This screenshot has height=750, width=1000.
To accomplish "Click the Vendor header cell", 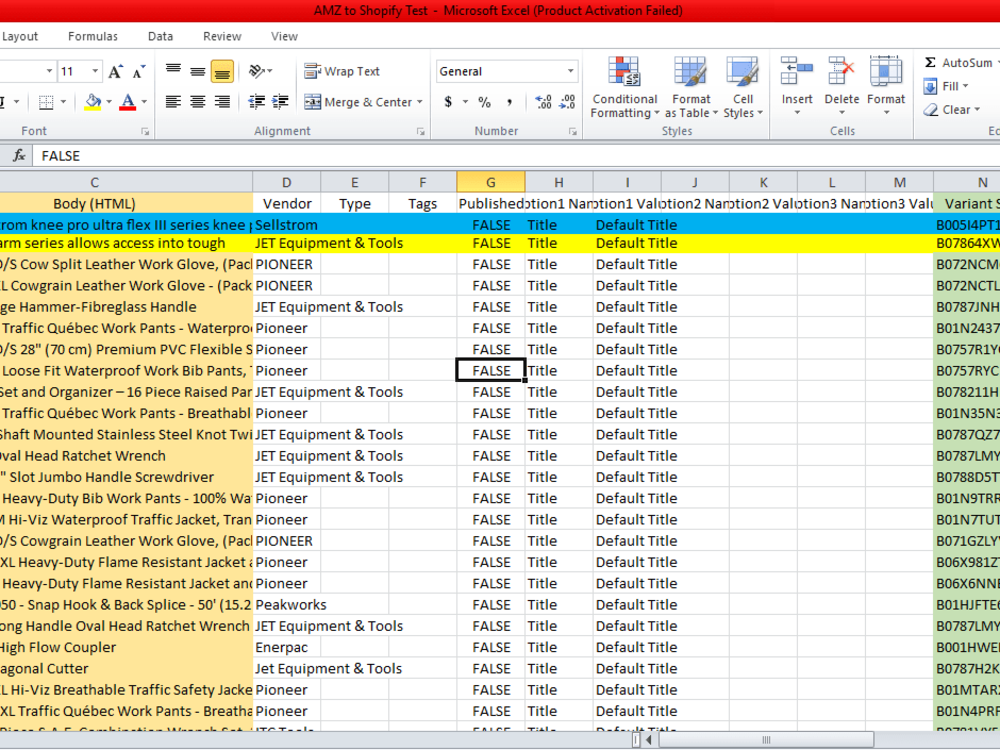I will 287,203.
